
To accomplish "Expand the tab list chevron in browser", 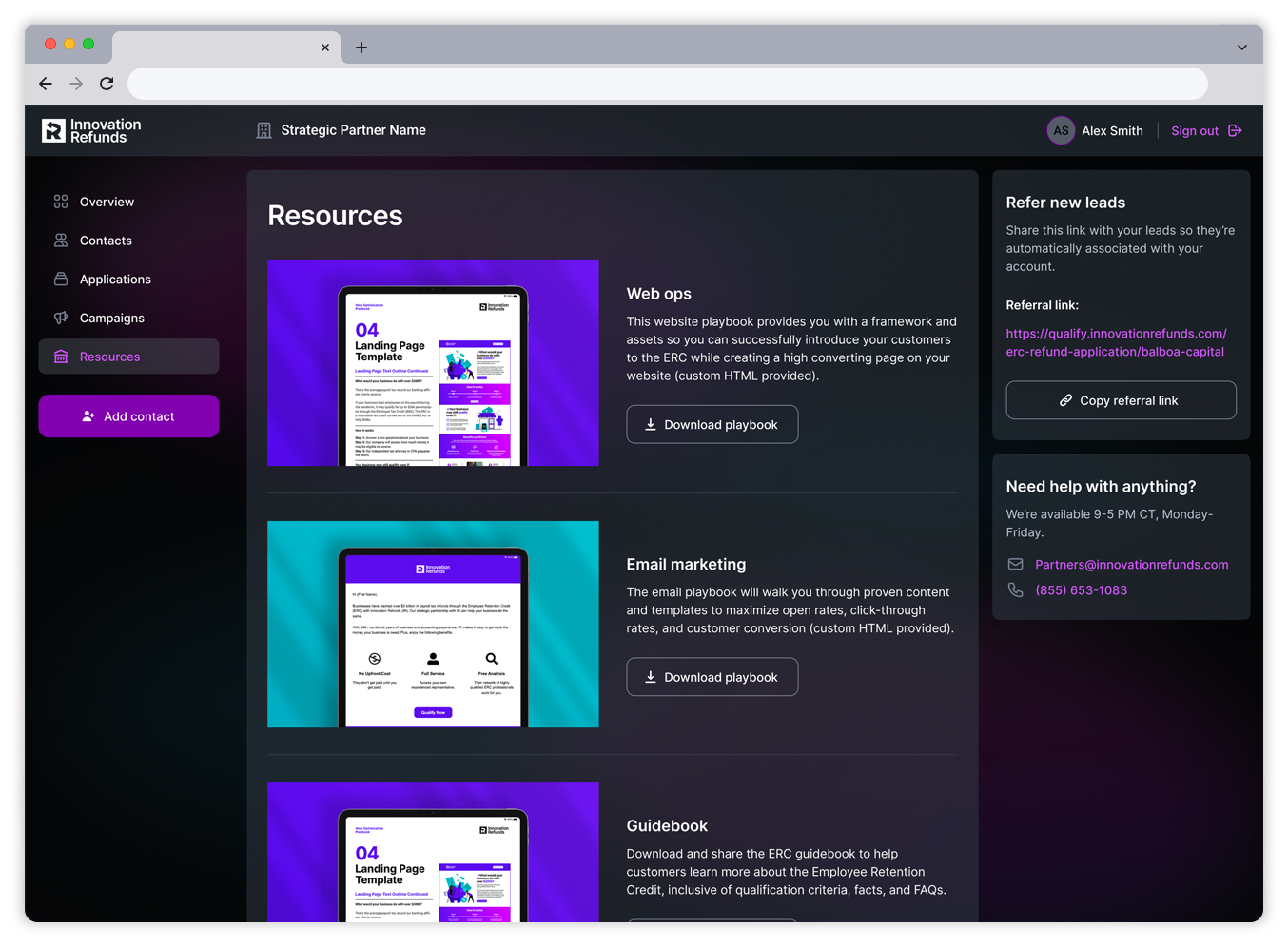I will [x=1241, y=48].
